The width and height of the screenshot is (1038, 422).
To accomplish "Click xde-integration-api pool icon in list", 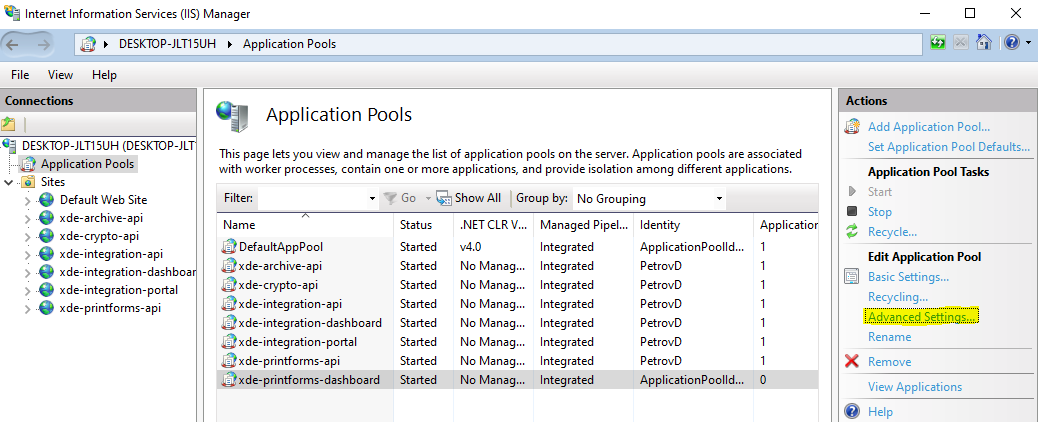I will [229, 304].
